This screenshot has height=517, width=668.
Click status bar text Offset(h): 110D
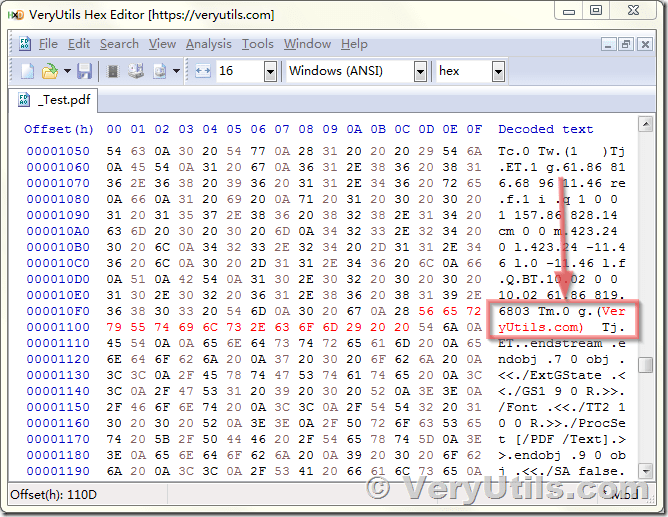click(x=53, y=495)
